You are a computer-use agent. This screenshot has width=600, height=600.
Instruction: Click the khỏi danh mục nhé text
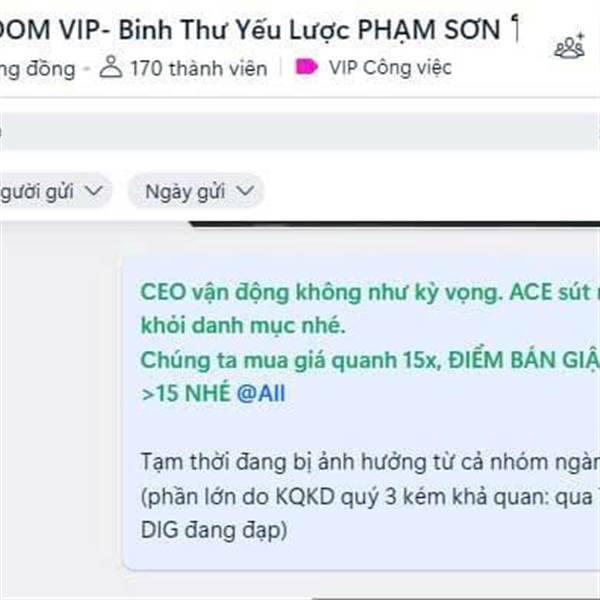tap(243, 326)
